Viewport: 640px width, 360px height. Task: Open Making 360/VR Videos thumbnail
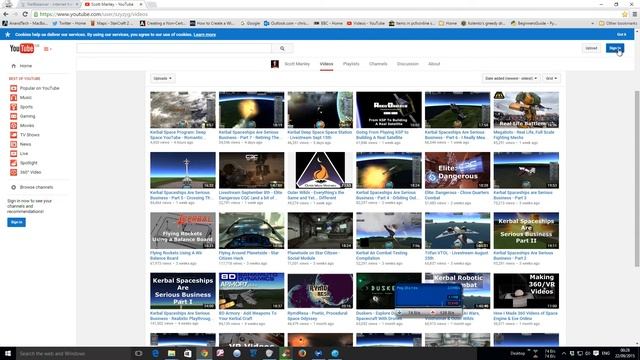point(526,291)
